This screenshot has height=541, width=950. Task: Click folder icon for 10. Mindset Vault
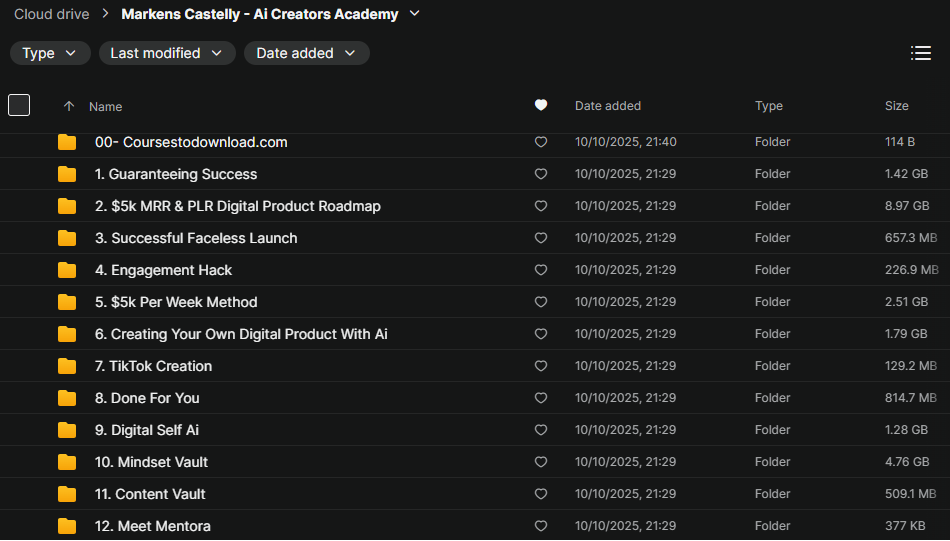67,462
